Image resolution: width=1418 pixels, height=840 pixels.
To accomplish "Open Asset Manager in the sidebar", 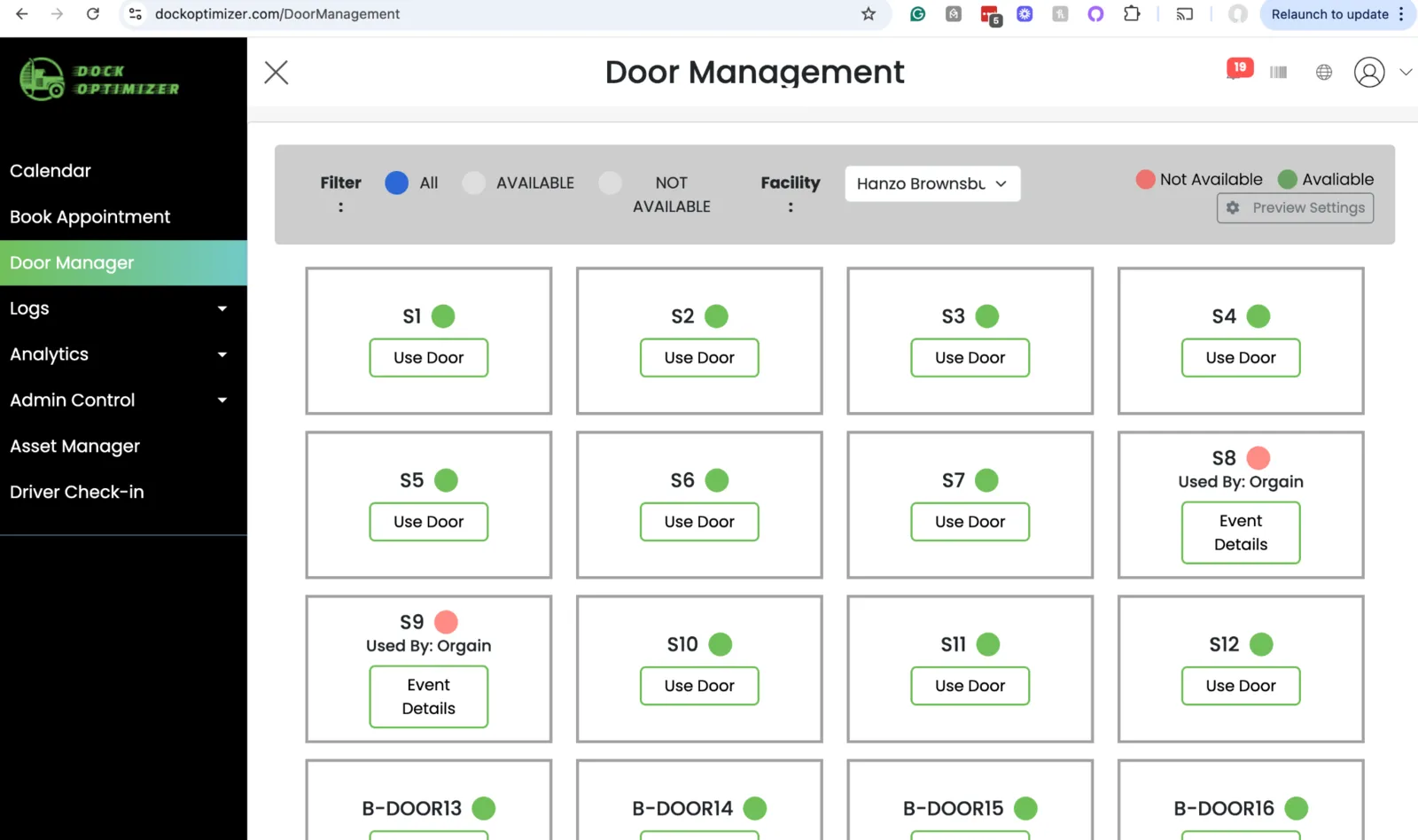I will coord(74,447).
